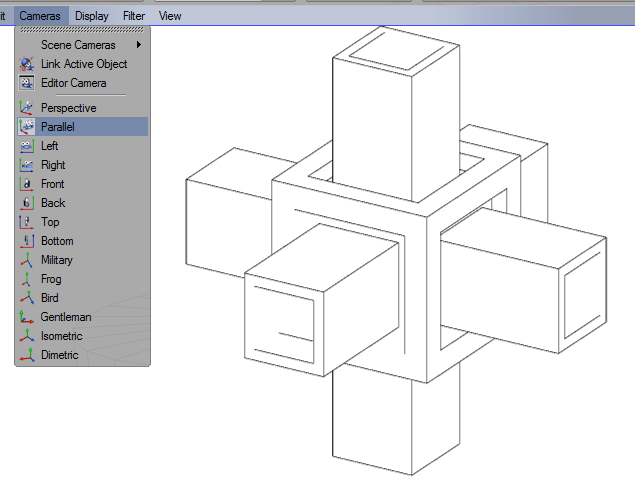Switch to Left view label
The height and width of the screenshot is (488, 635).
50,146
